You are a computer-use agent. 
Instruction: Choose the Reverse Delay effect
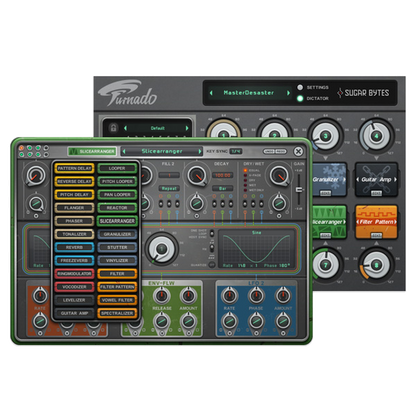point(74,181)
